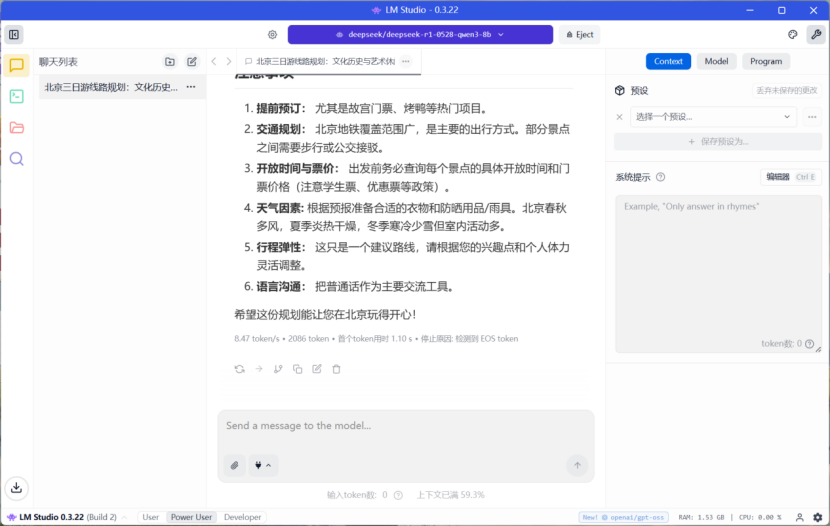Viewport: 830px width, 526px height.
Task: Create a new folder in chat list
Action: 170,62
